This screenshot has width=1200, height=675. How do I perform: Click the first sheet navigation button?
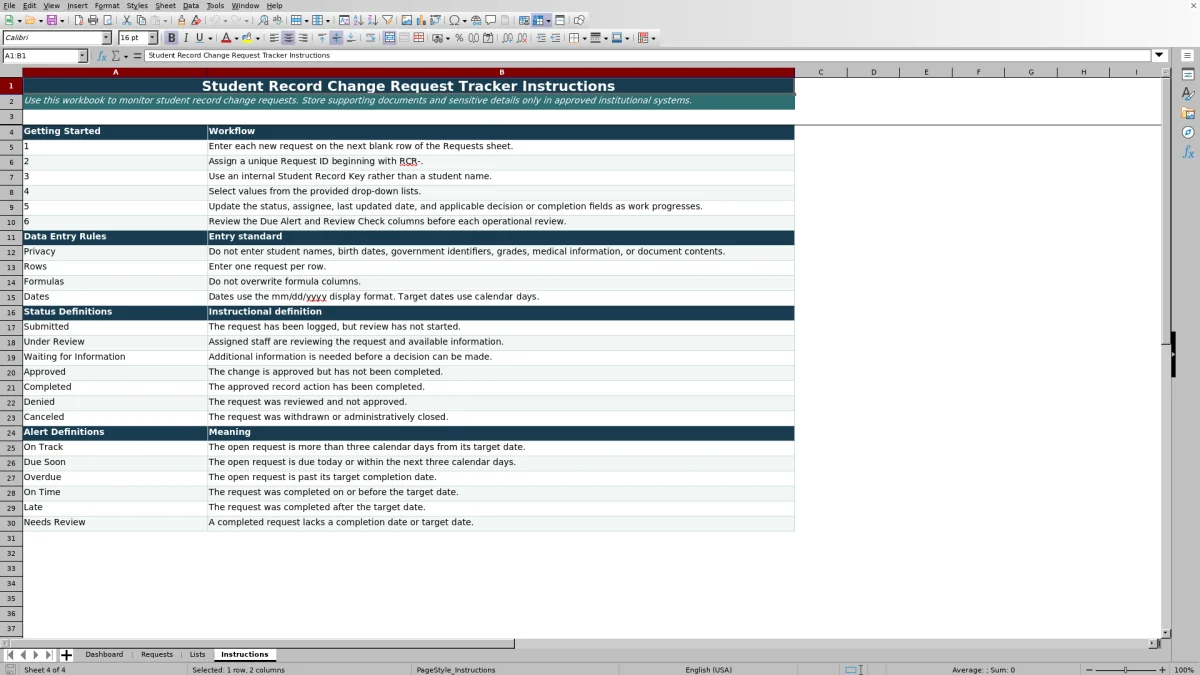pos(9,655)
